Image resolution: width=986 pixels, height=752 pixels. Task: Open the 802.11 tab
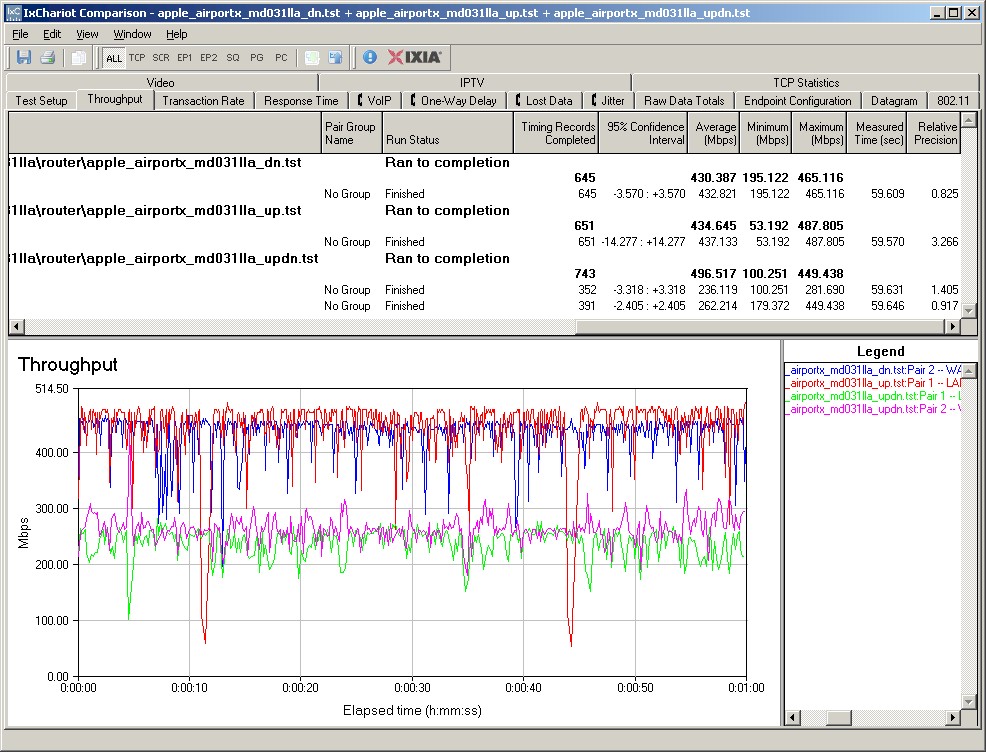point(953,101)
